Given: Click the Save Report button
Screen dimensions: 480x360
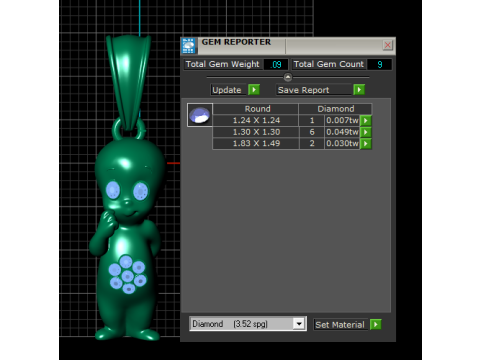Looking at the screenshot, I should coord(314,90).
